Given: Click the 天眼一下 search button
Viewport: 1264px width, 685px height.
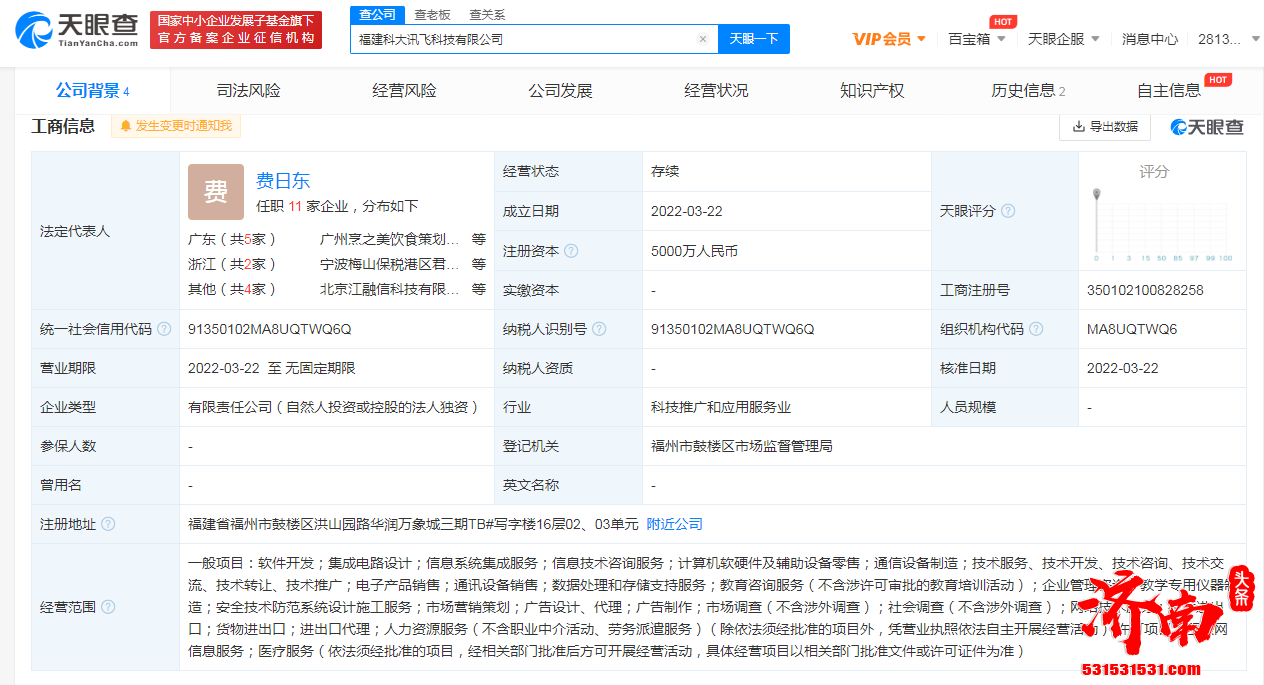Looking at the screenshot, I should pyautogui.click(x=756, y=38).
